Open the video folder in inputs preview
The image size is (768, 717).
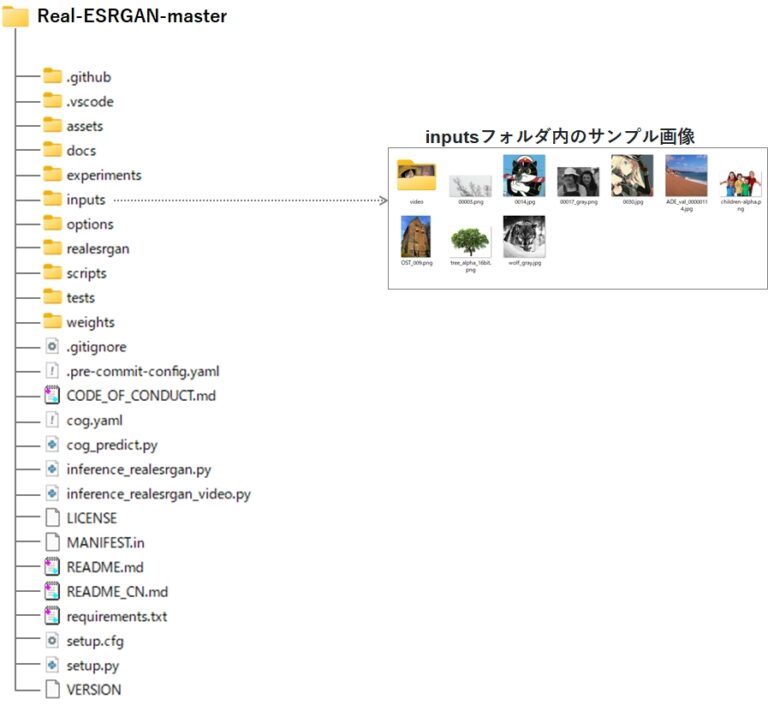[x=417, y=176]
